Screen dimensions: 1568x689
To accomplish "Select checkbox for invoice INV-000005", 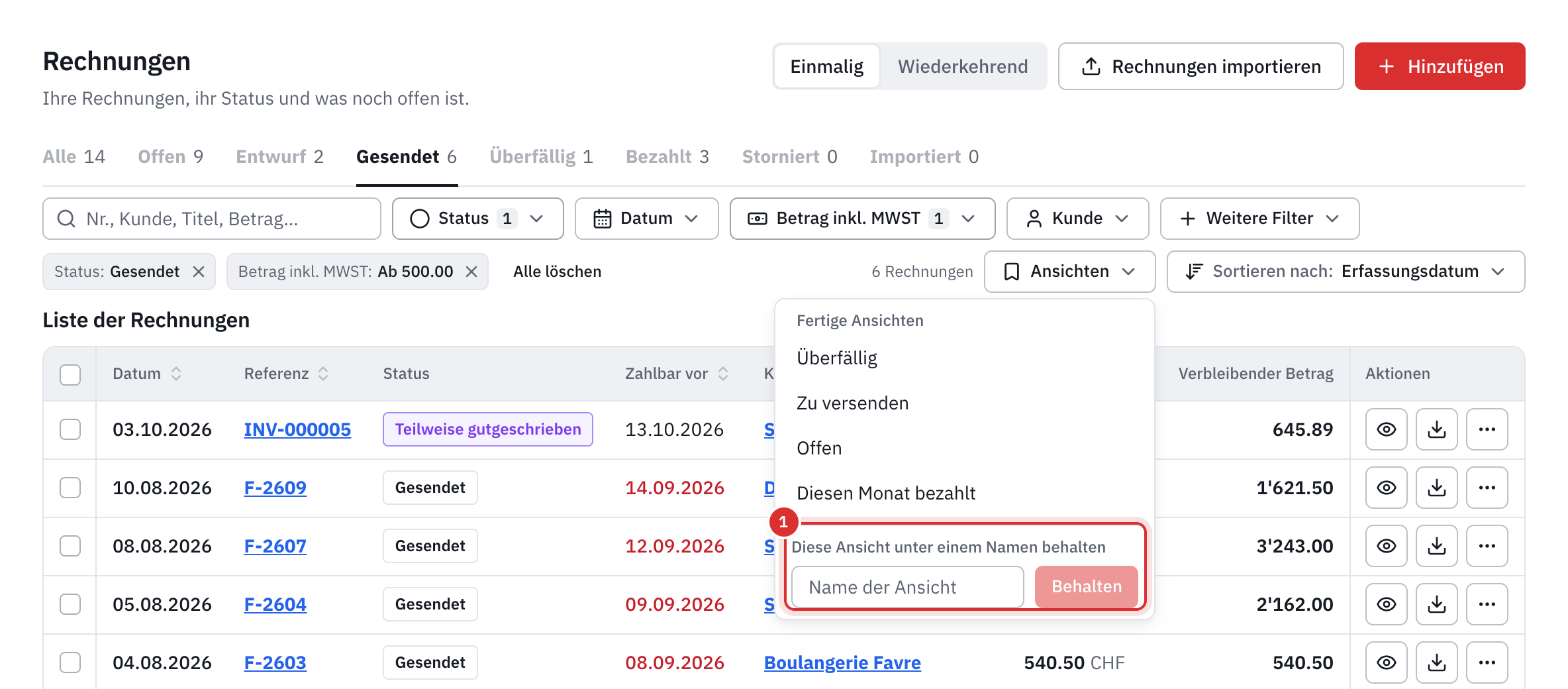I will [x=70, y=429].
